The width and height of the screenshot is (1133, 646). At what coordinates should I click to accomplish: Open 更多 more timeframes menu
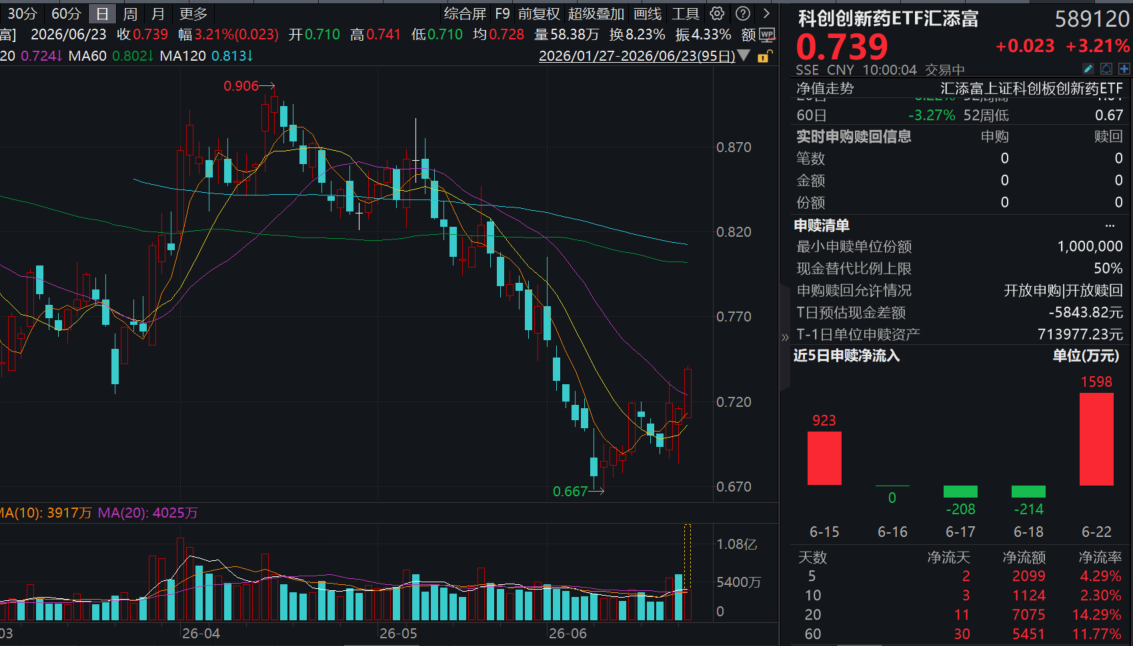193,14
